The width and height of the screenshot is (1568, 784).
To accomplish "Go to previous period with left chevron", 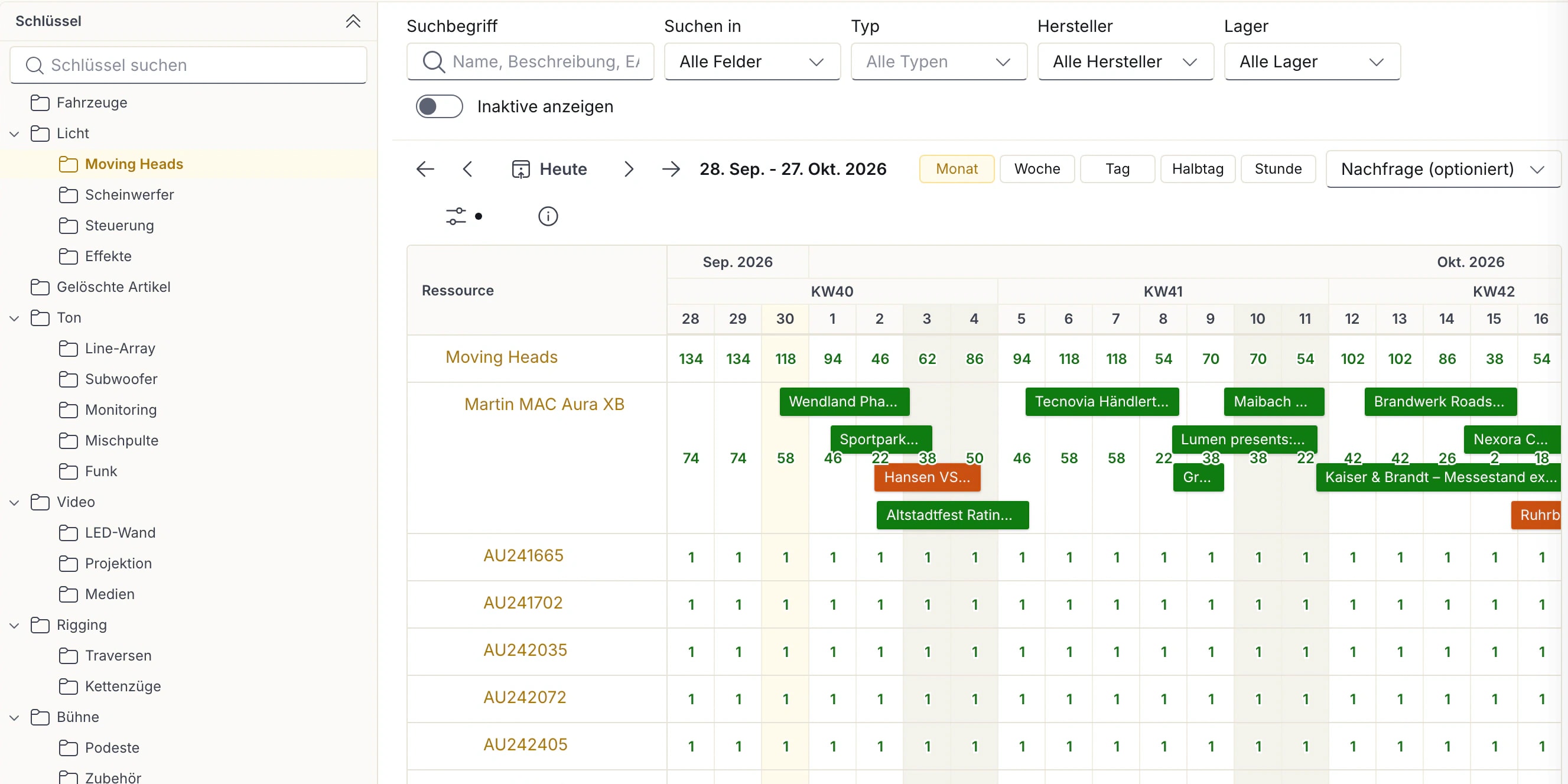I will (467, 168).
